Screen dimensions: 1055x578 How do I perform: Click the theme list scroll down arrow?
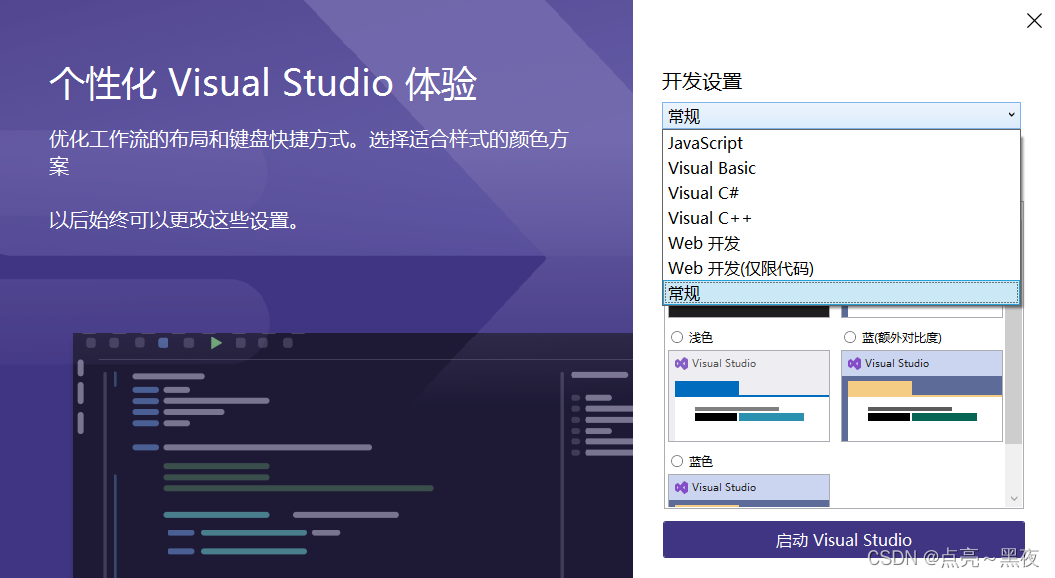(x=1014, y=499)
